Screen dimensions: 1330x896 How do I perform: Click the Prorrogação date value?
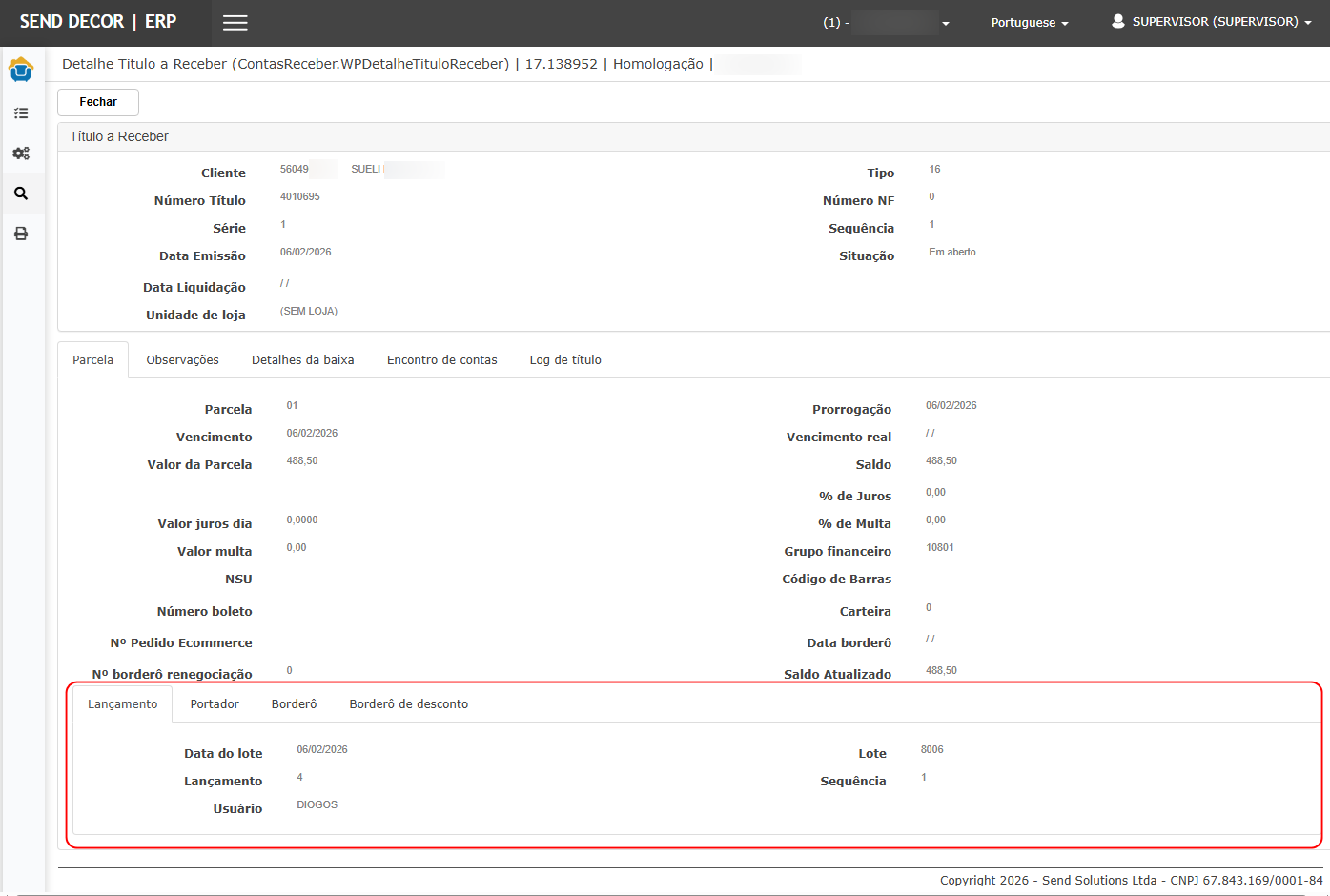[951, 406]
